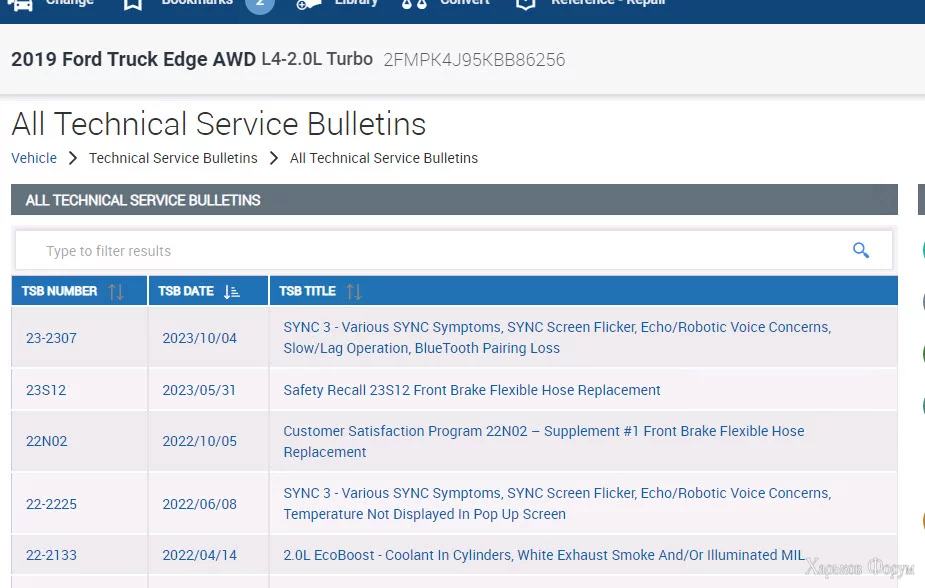Open TSB 22-2225 number link
Viewport: 925px width, 588px height.
click(x=51, y=504)
